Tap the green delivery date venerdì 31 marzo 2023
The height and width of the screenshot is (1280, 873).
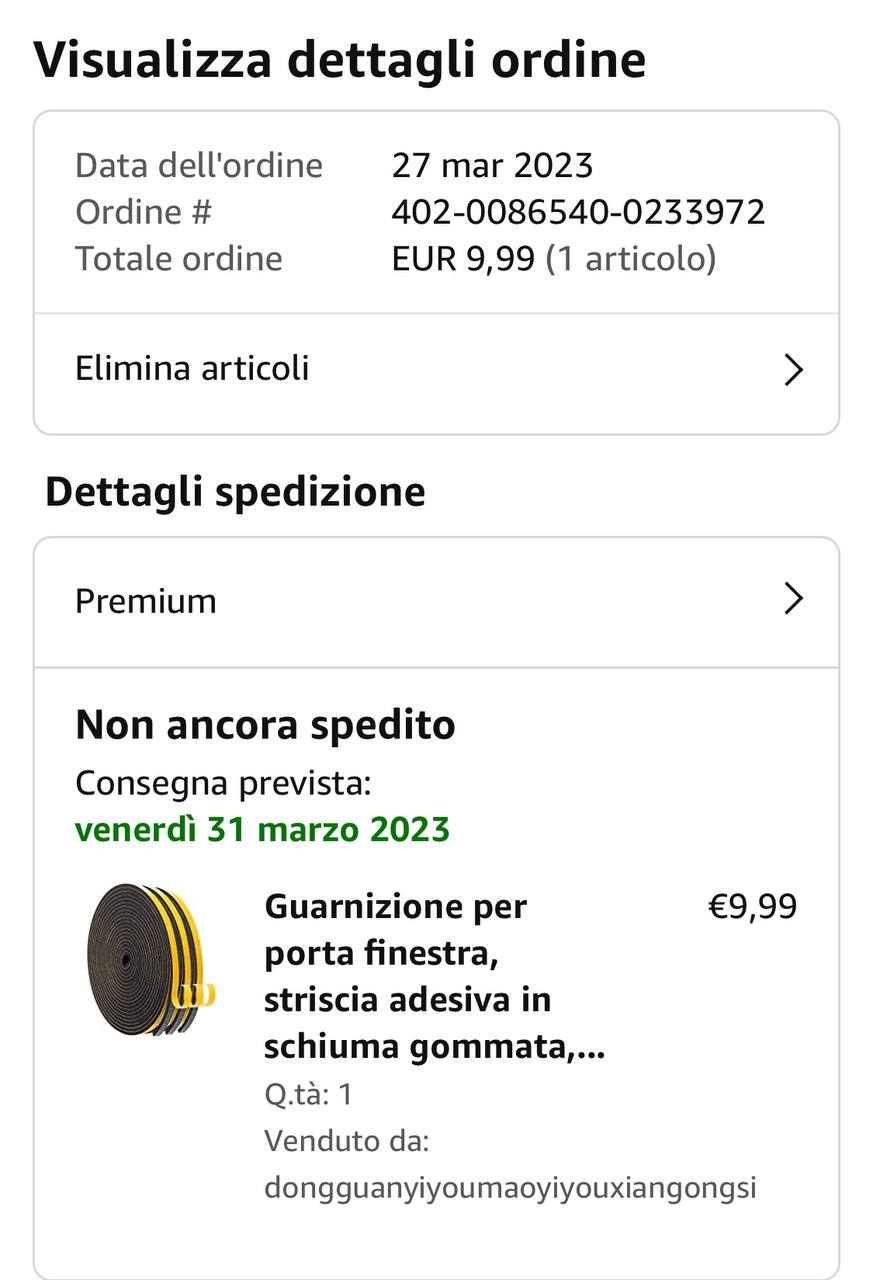pyautogui.click(x=262, y=829)
